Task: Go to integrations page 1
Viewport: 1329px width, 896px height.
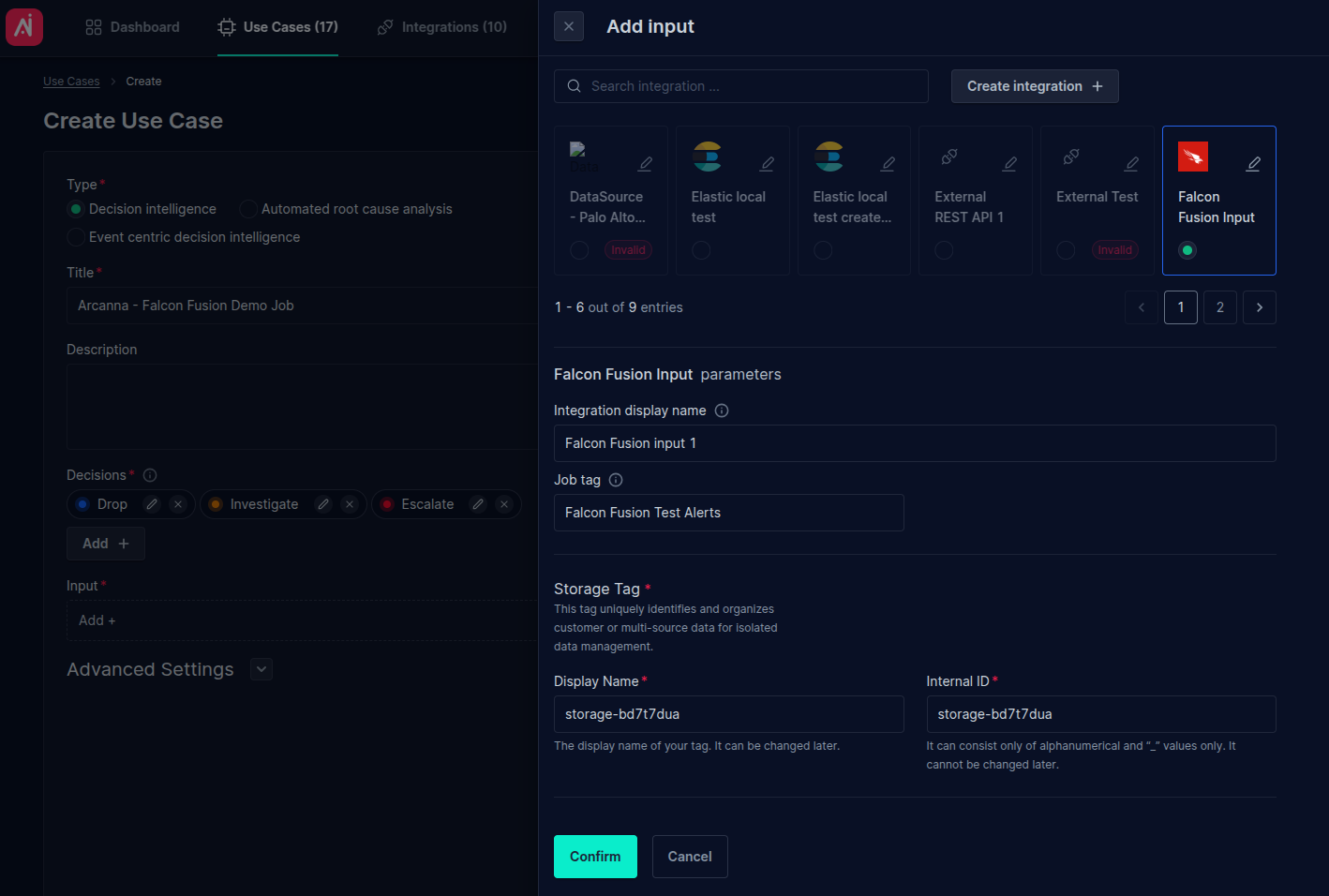Action: pos(1181,307)
